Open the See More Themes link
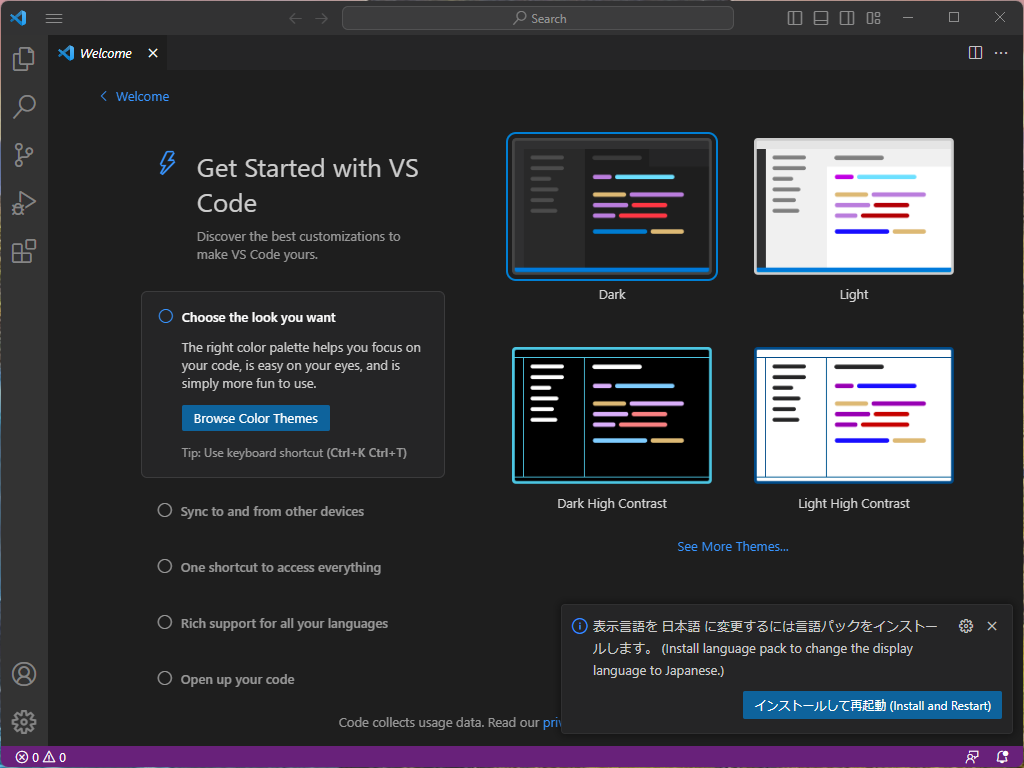This screenshot has height=768, width=1024. [733, 546]
